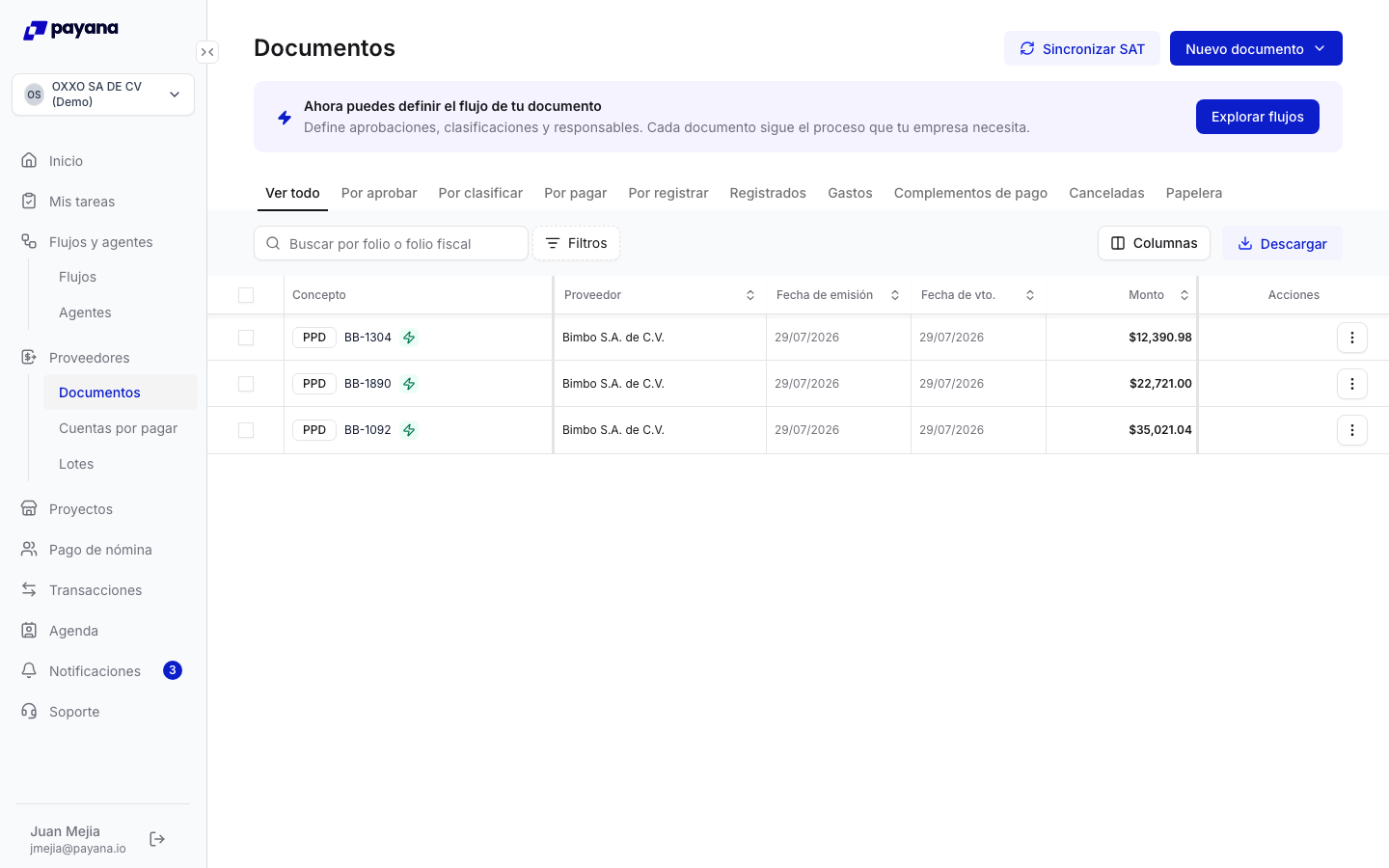1389x868 pixels.
Task: Click the Descargar button
Action: pyautogui.click(x=1282, y=243)
